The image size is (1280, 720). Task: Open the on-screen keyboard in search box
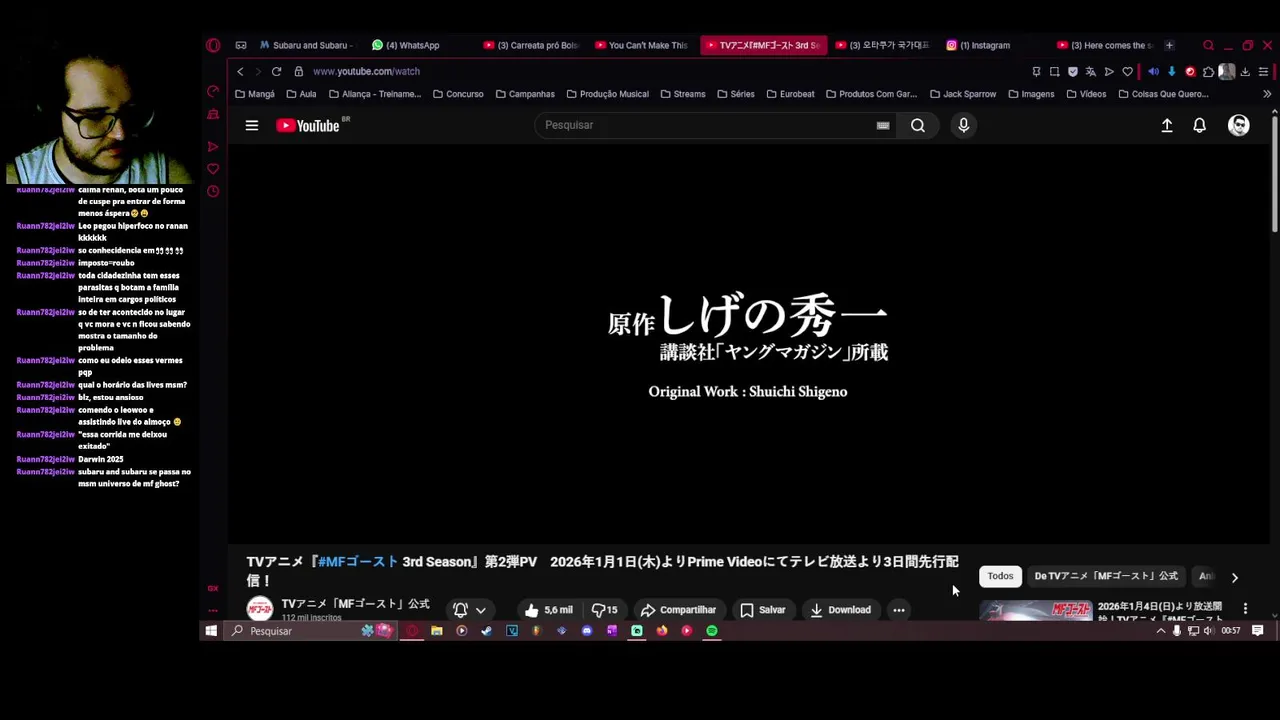[x=883, y=125]
